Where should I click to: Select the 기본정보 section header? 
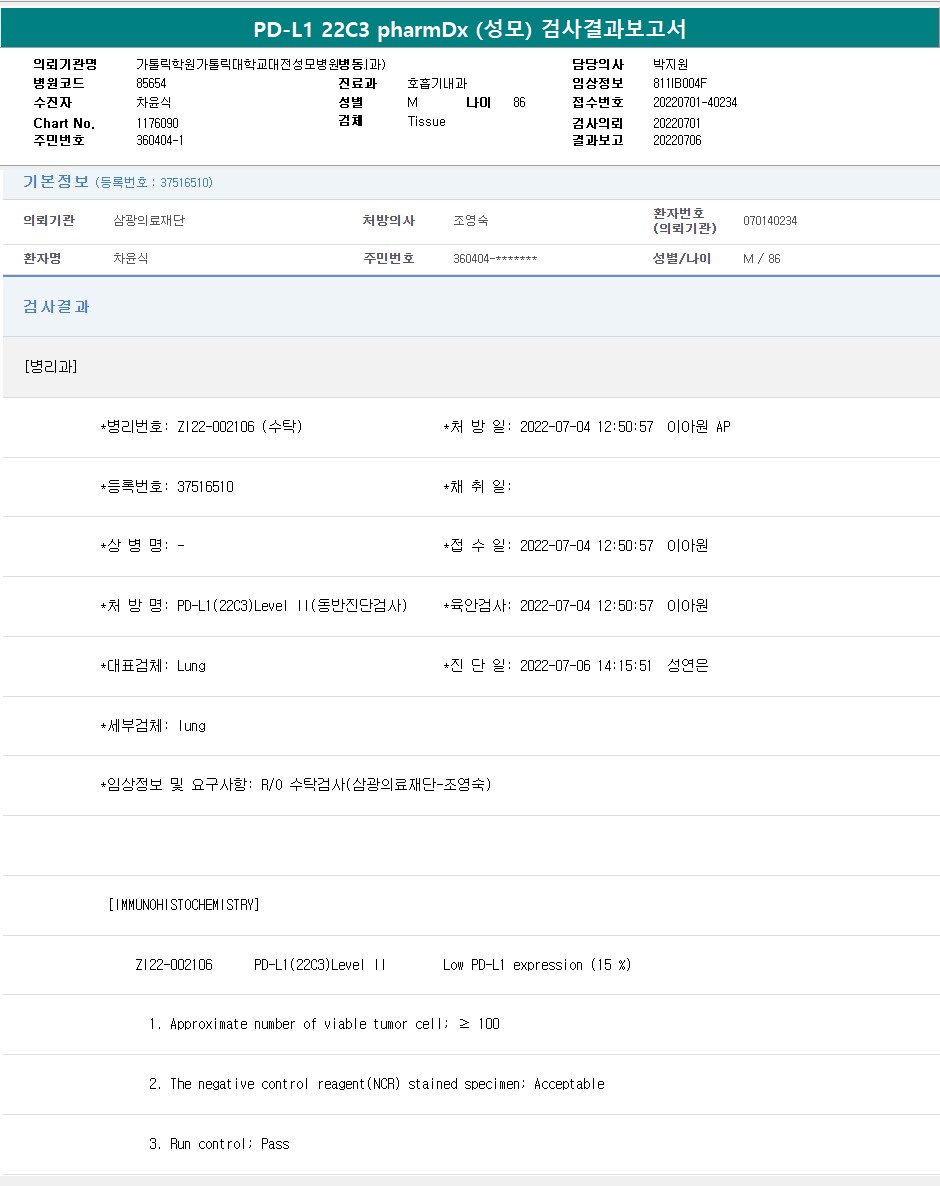56,182
